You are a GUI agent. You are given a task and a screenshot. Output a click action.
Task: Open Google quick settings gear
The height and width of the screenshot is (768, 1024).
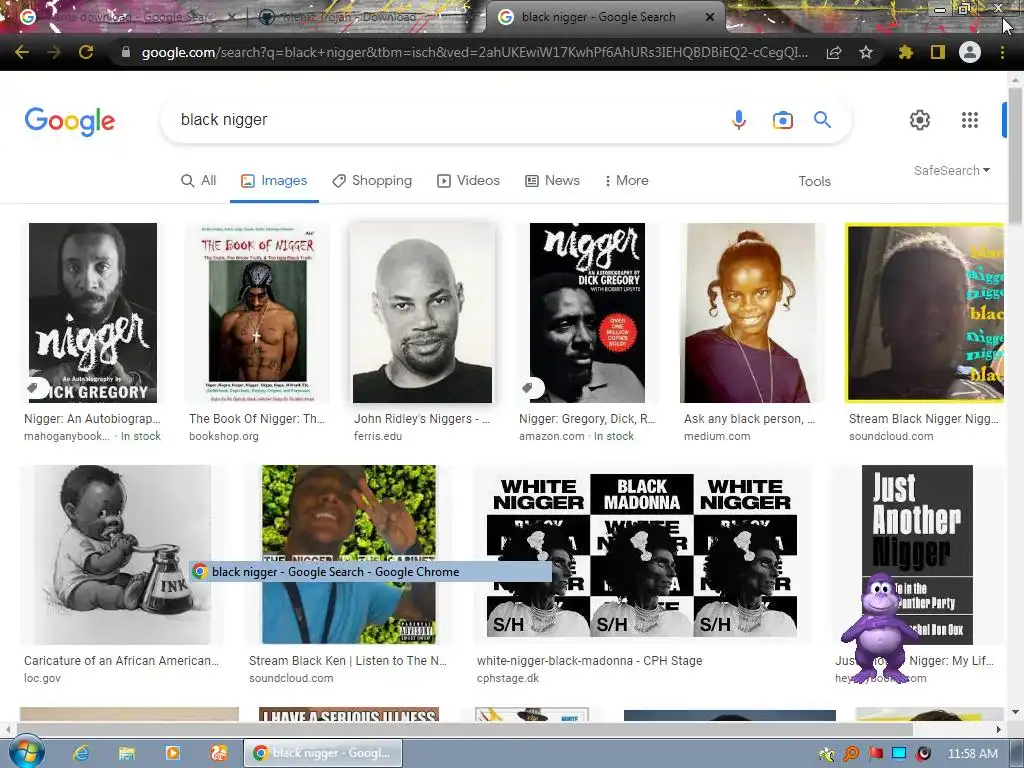(920, 120)
